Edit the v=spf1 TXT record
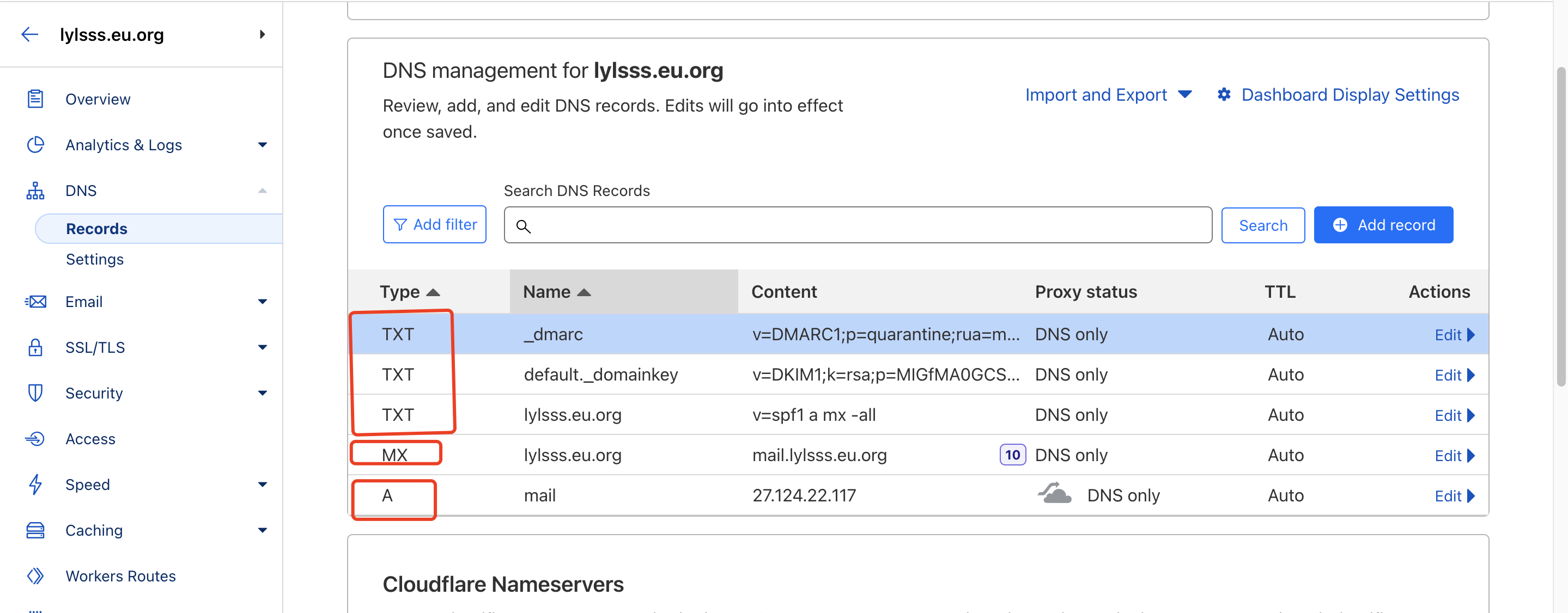This screenshot has width=1568, height=613. [x=1454, y=415]
